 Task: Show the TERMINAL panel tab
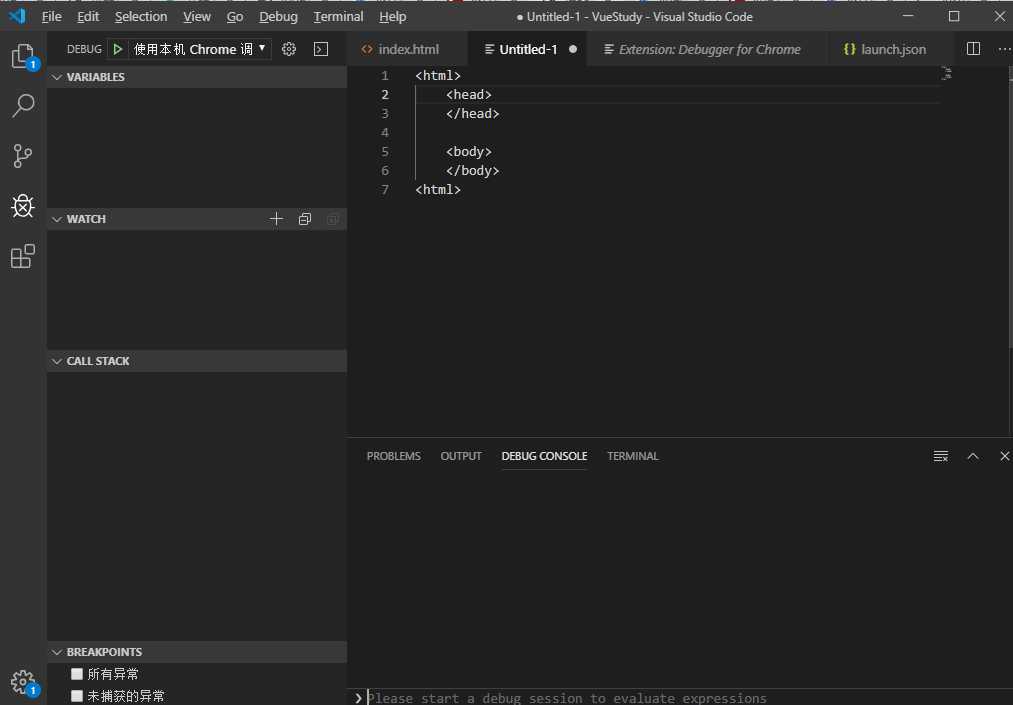coord(632,456)
